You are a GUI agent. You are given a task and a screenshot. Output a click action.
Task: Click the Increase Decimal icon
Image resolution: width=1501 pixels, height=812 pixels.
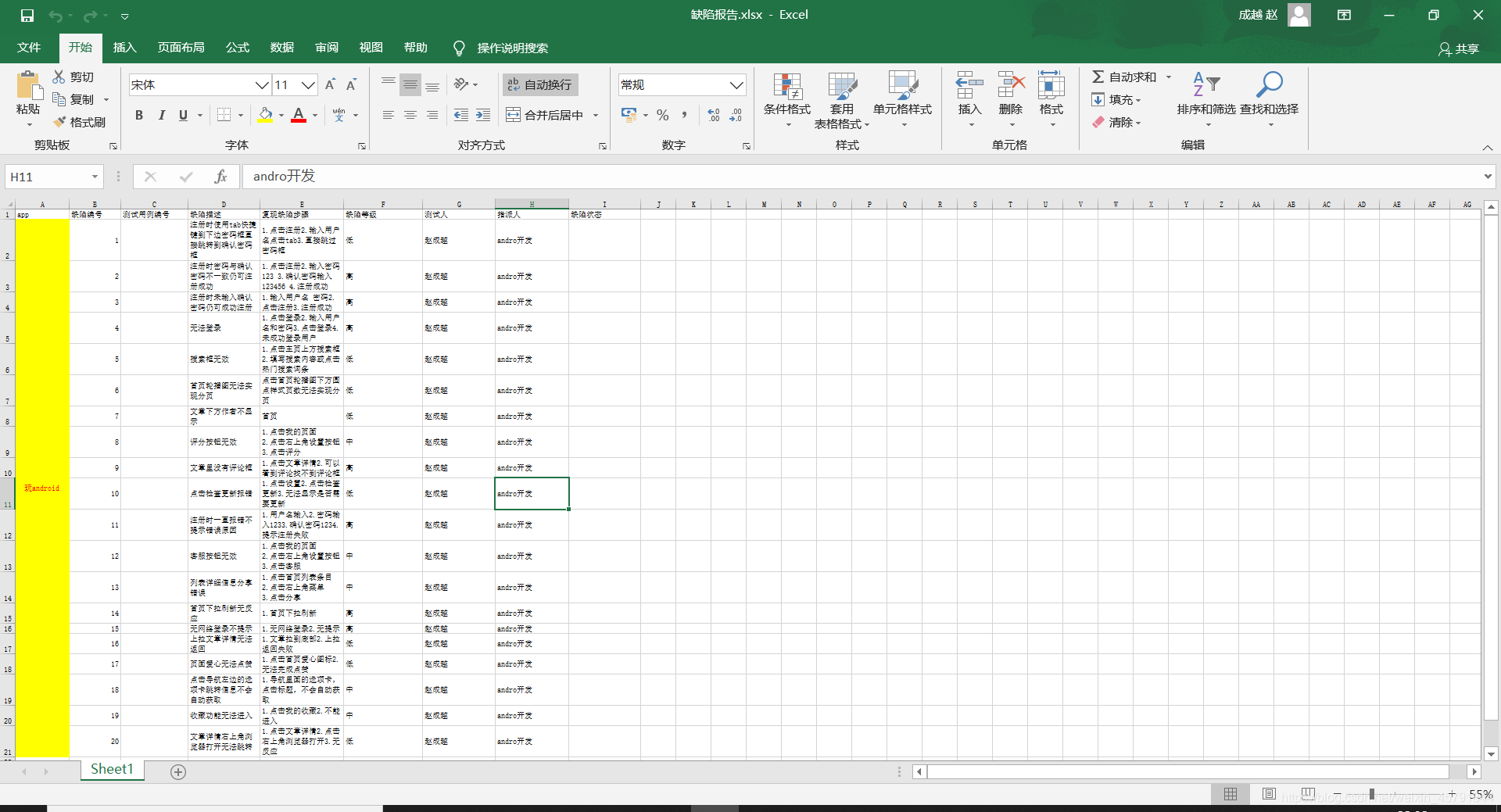[x=714, y=115]
